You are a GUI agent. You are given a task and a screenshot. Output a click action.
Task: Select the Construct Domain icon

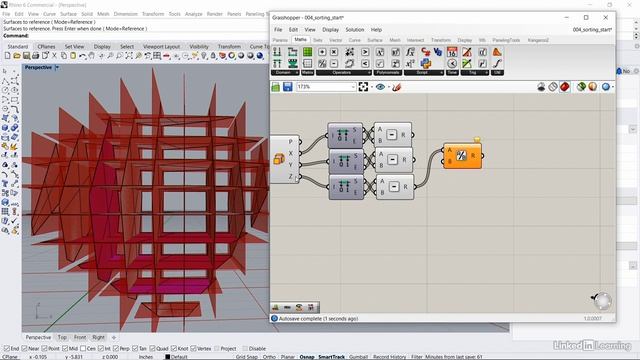tap(277, 52)
